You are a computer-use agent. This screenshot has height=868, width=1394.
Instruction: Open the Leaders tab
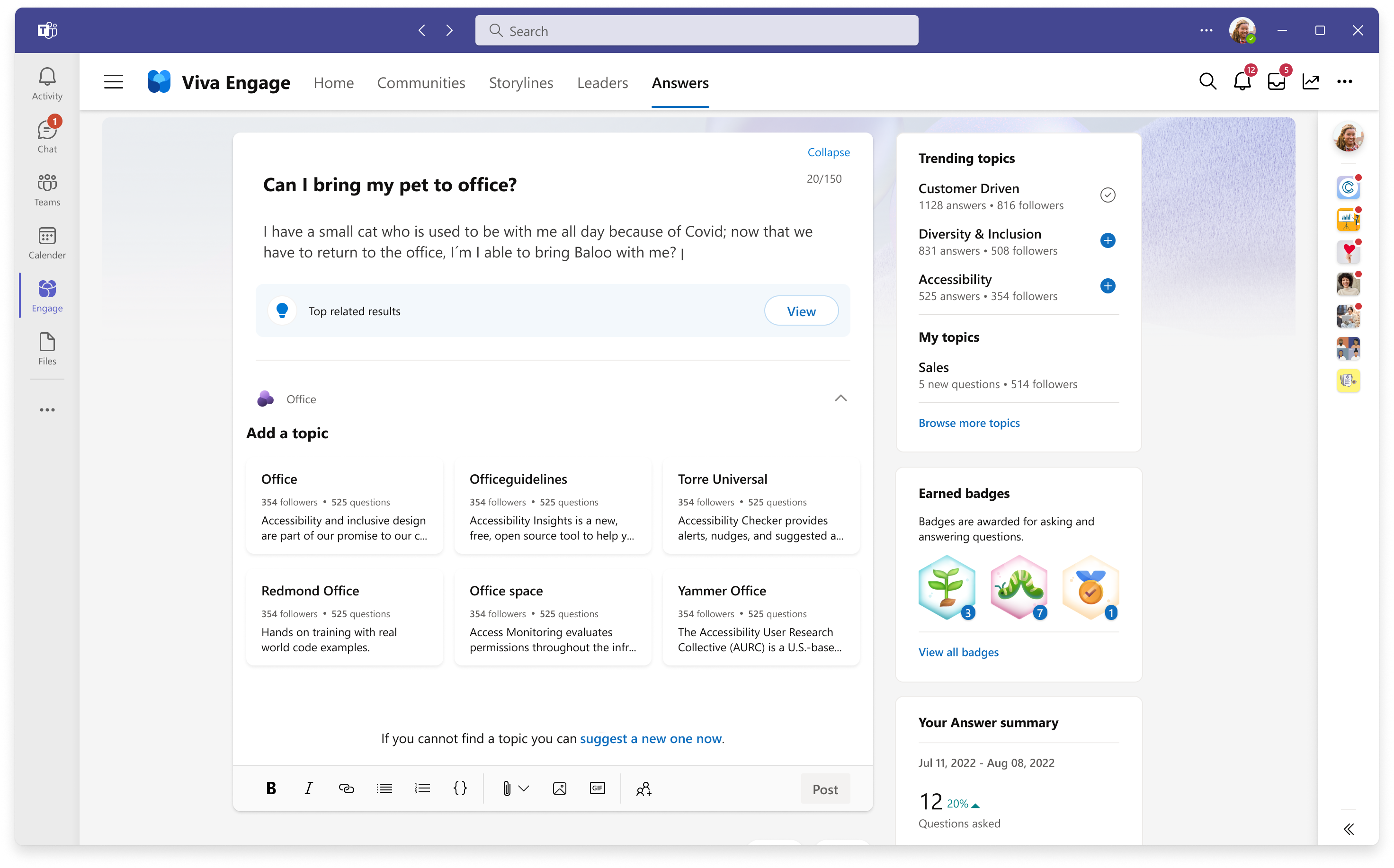click(x=602, y=83)
